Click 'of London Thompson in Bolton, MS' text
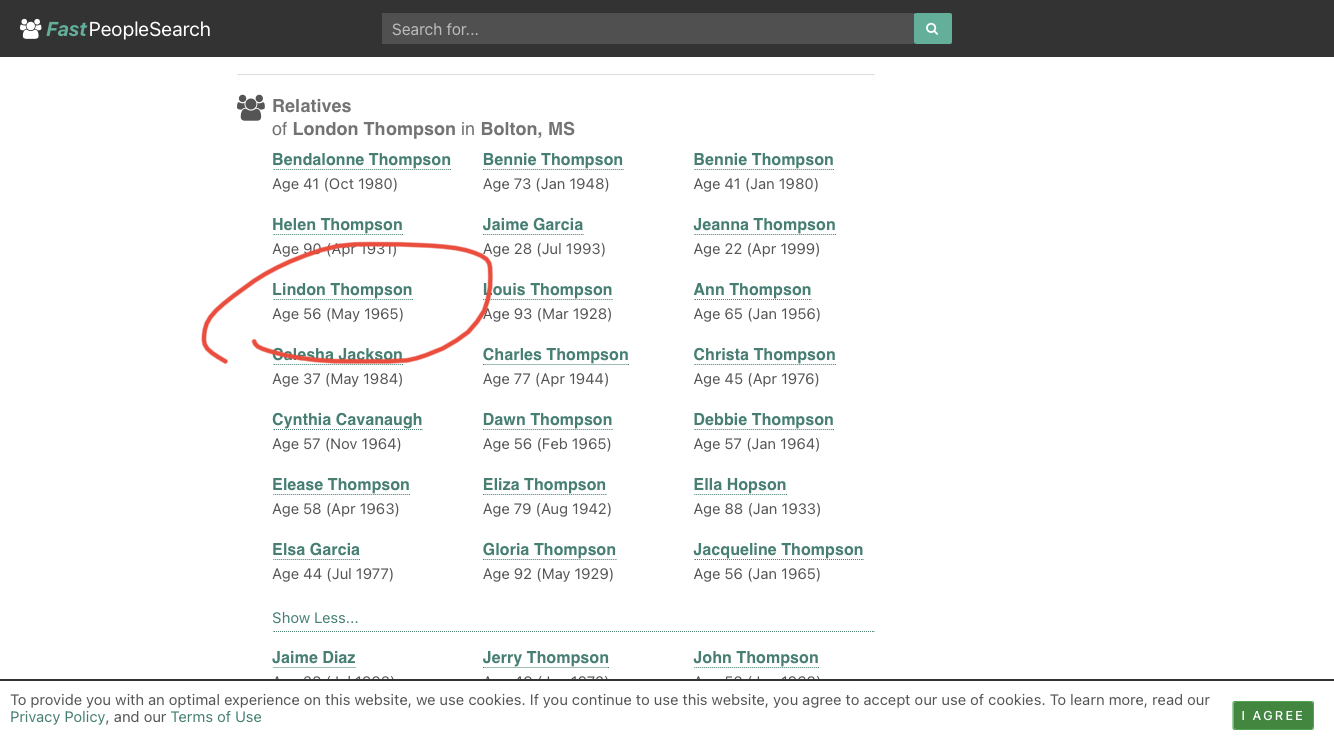Image resolution: width=1334 pixels, height=750 pixels. pyautogui.click(x=423, y=129)
